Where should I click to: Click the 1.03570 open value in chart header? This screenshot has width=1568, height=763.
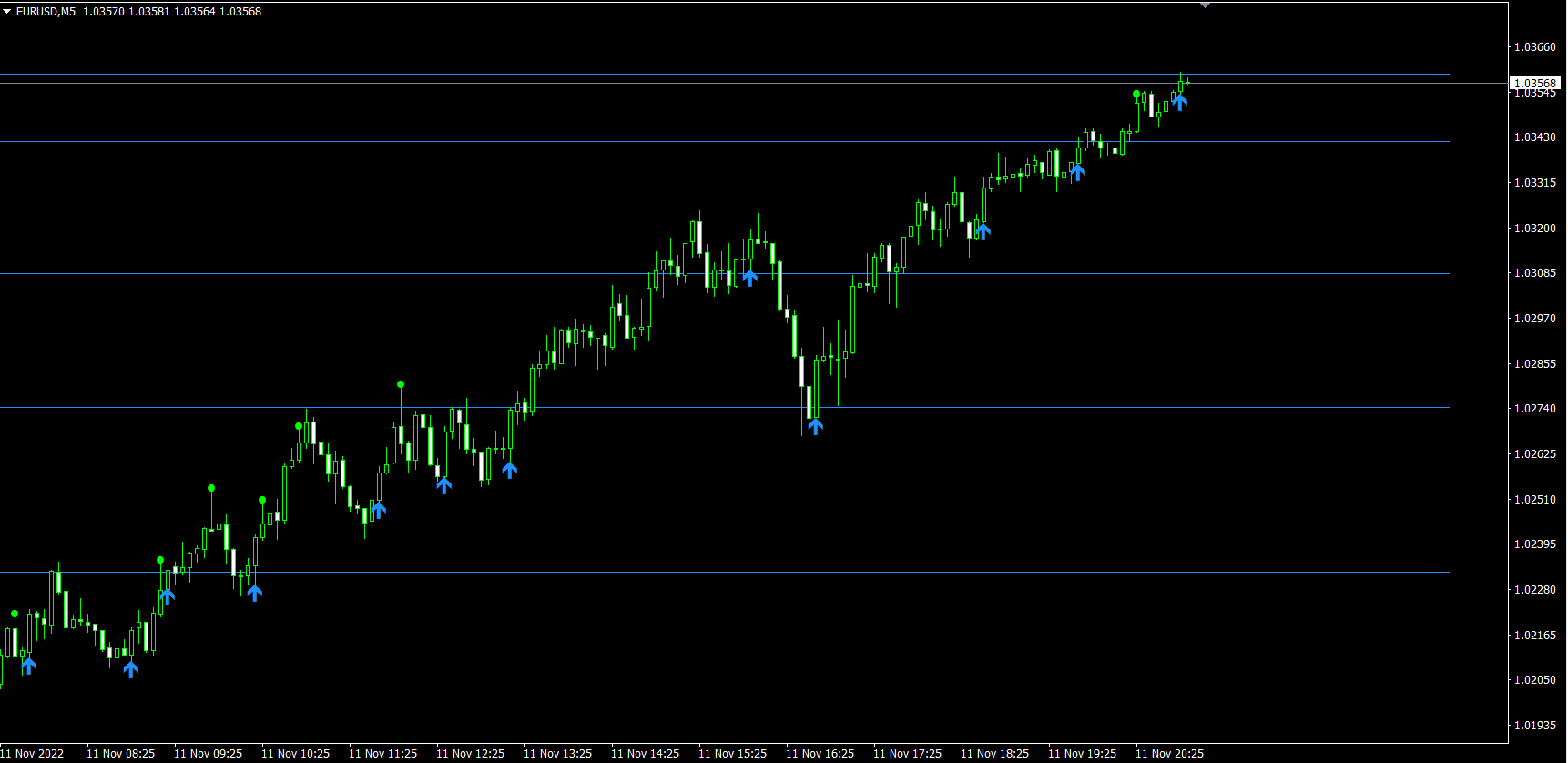tap(103, 12)
